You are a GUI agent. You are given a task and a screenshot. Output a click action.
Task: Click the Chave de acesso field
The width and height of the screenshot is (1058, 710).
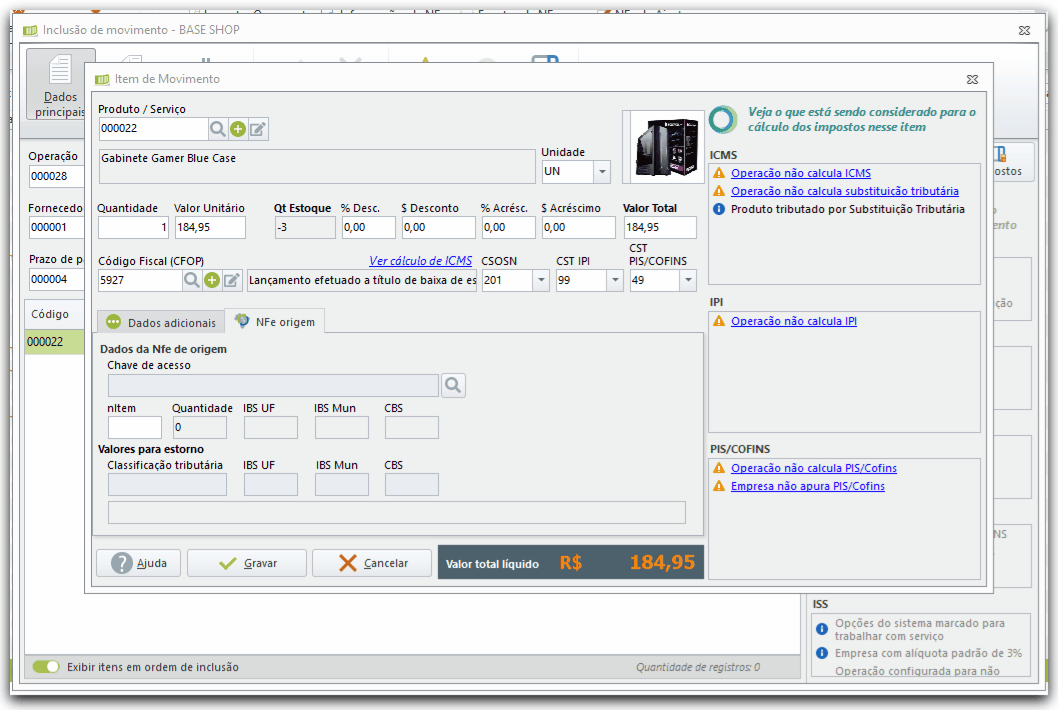[273, 385]
